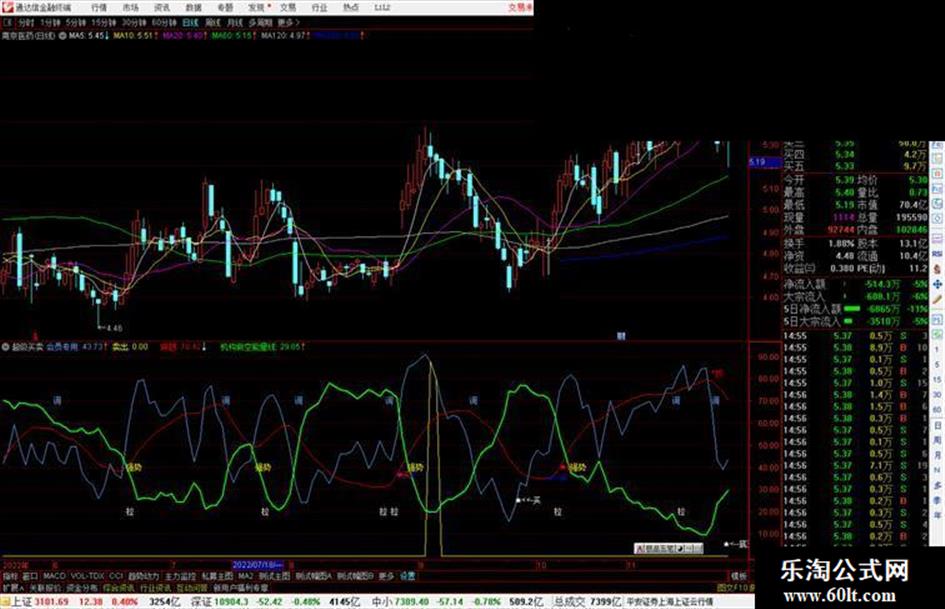Select the 周线 weekly period

pyautogui.click(x=213, y=23)
